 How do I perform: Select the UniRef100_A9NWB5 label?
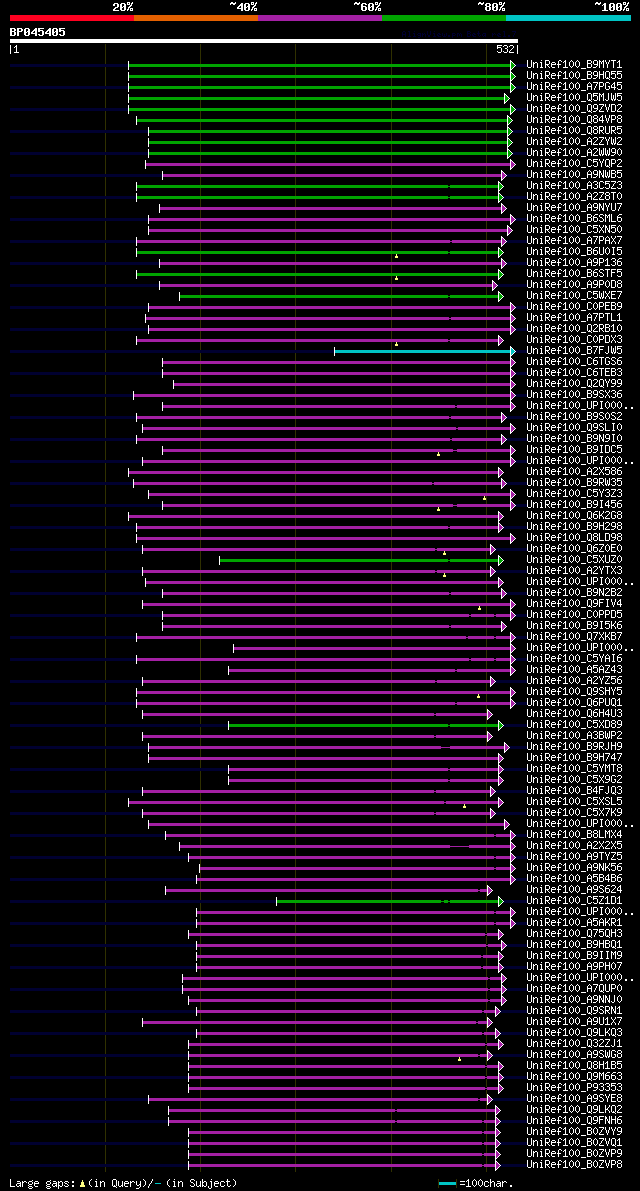coord(574,175)
